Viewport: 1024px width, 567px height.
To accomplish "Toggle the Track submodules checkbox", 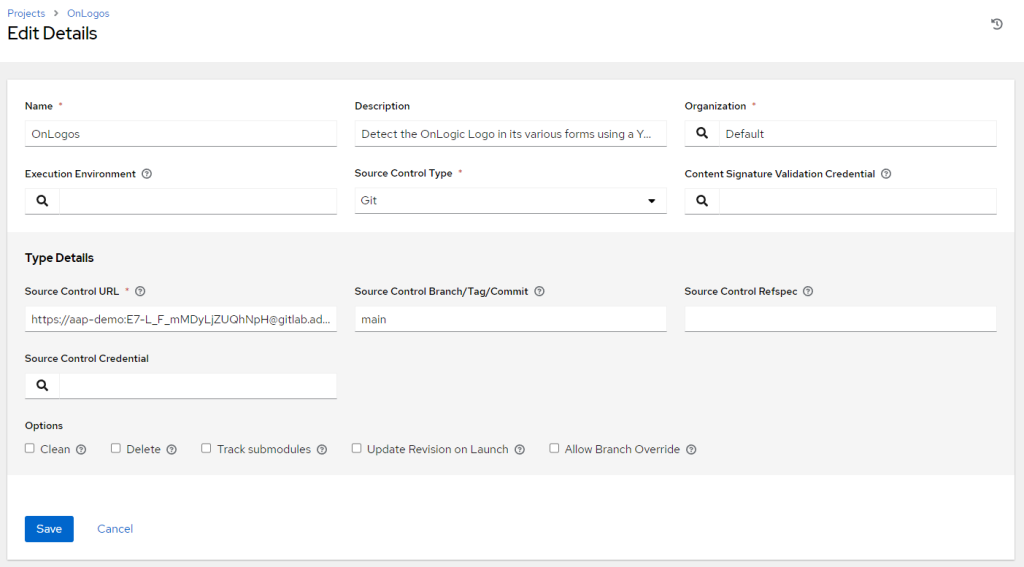I will [206, 449].
